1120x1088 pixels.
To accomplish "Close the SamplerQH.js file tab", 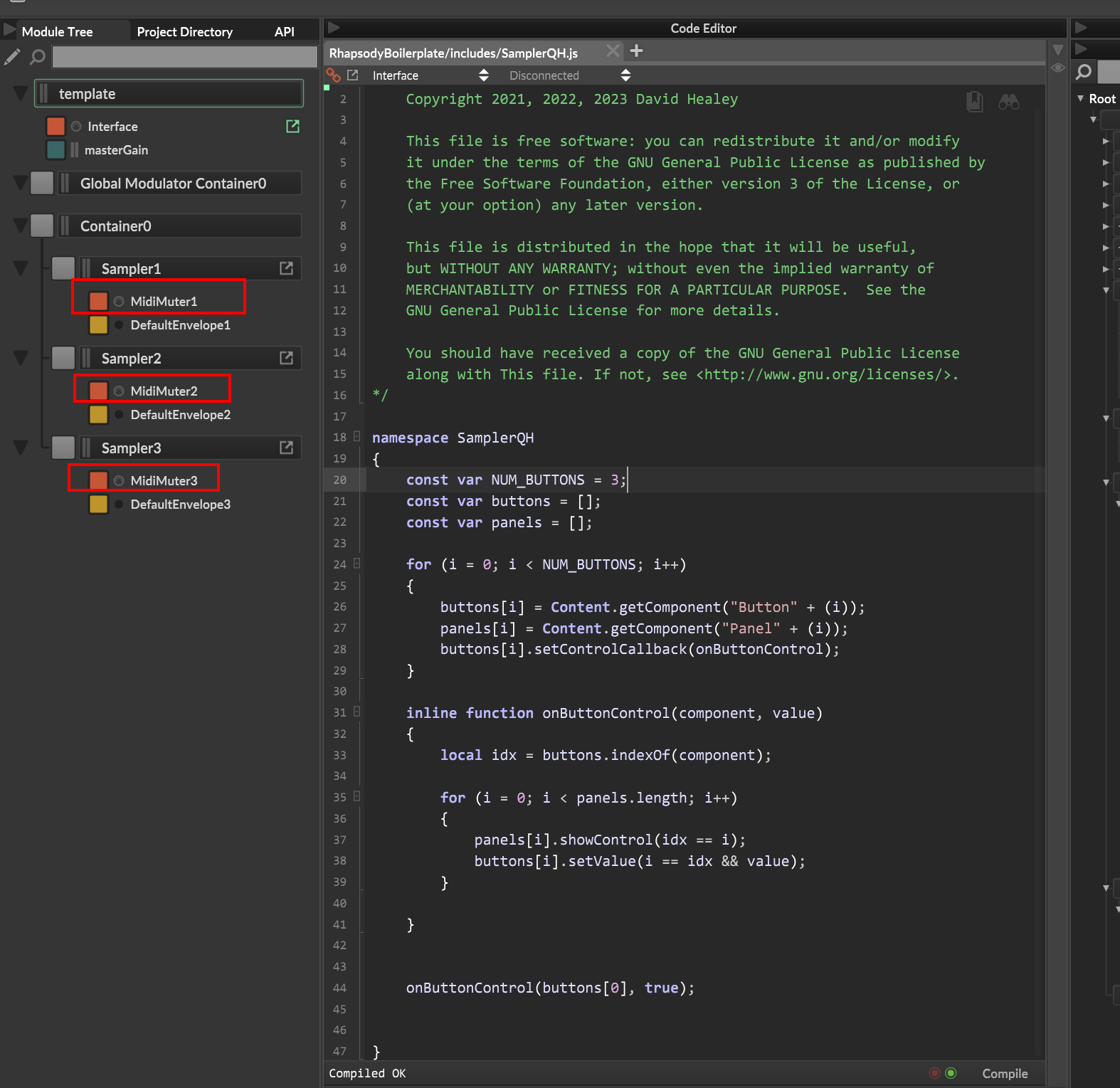I will [x=612, y=51].
